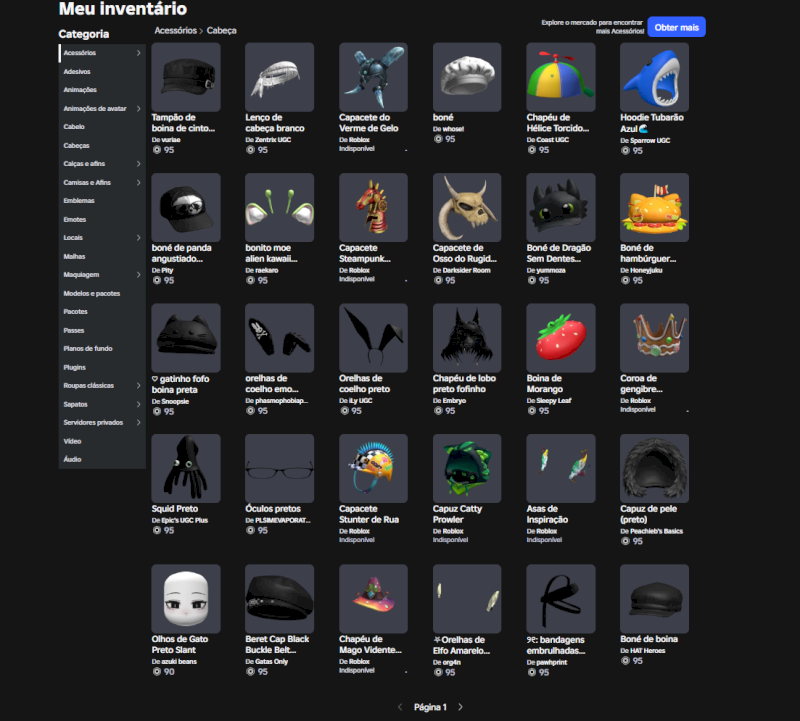800x721 pixels.
Task: Click the Boina de Morango strawberry image
Action: click(561, 338)
